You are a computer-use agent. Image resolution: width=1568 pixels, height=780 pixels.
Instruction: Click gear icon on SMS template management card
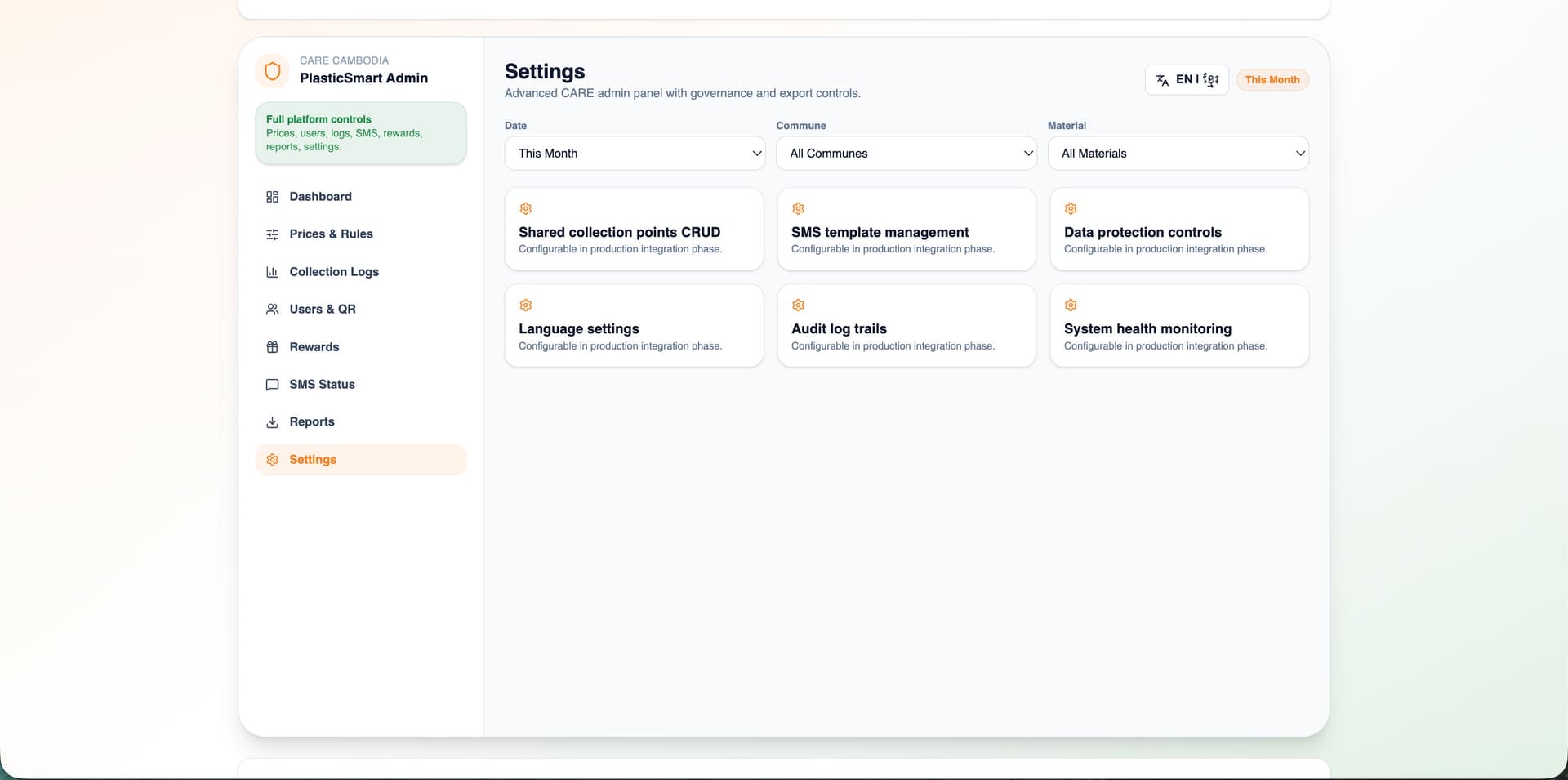(x=799, y=209)
